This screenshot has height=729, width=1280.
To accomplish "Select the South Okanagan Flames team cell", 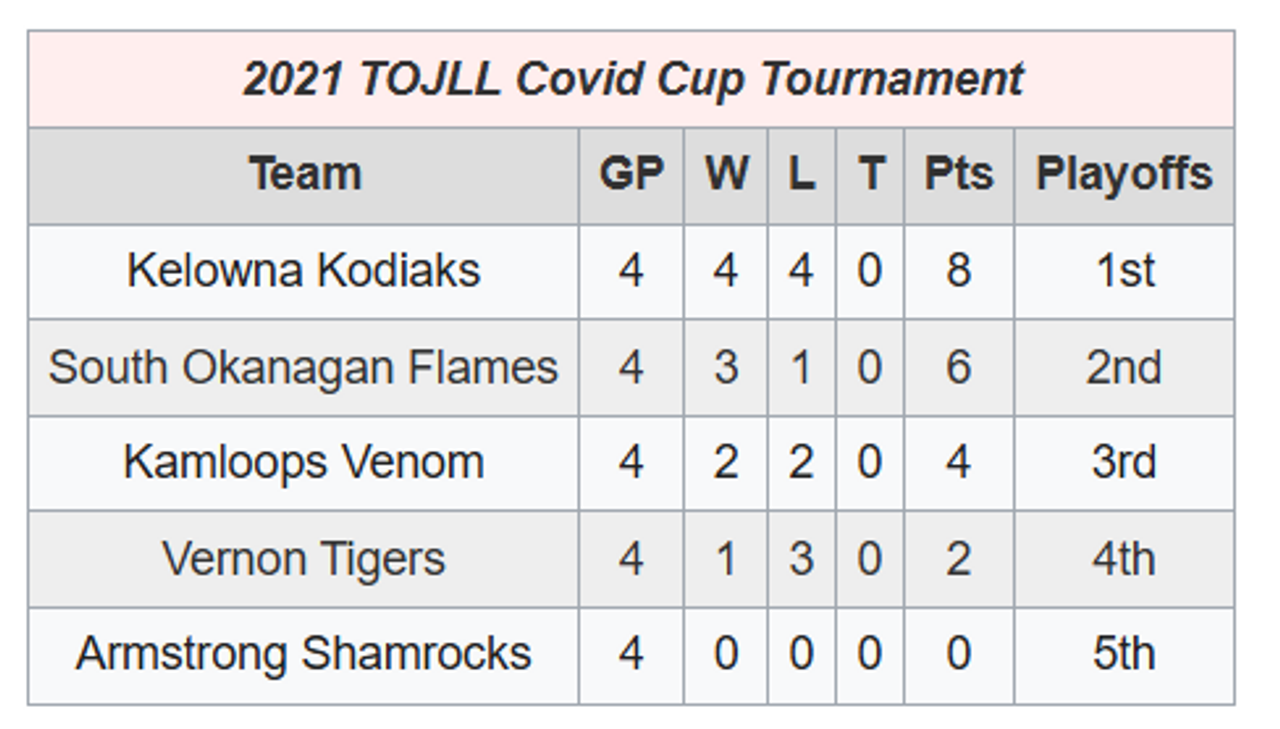I will (x=304, y=367).
